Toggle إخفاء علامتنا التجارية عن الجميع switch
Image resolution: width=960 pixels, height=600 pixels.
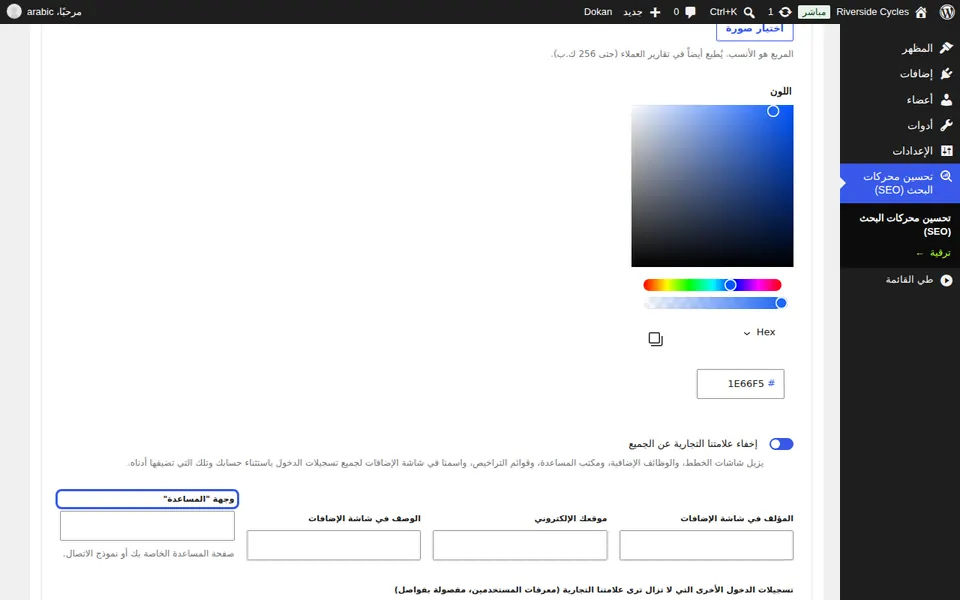coord(781,444)
